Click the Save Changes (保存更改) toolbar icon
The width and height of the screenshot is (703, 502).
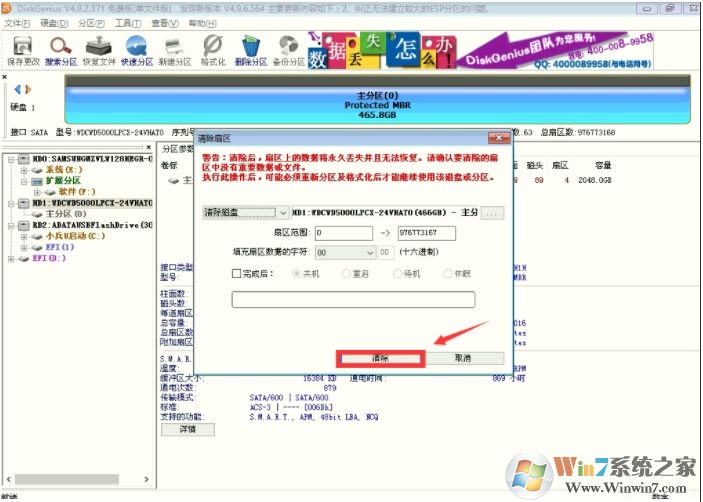22,51
